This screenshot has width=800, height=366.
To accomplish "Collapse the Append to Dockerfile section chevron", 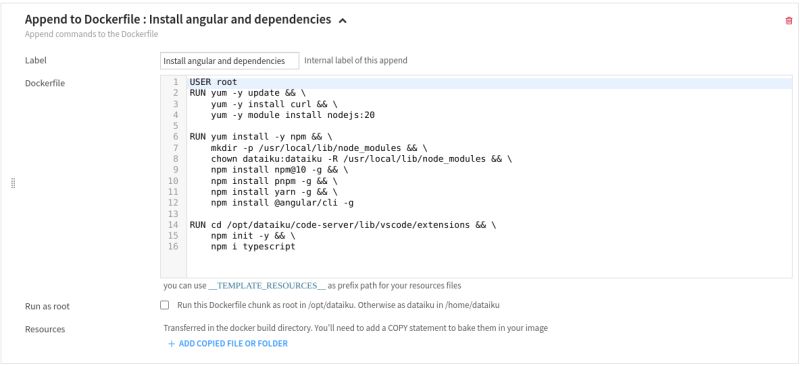I will coord(343,21).
